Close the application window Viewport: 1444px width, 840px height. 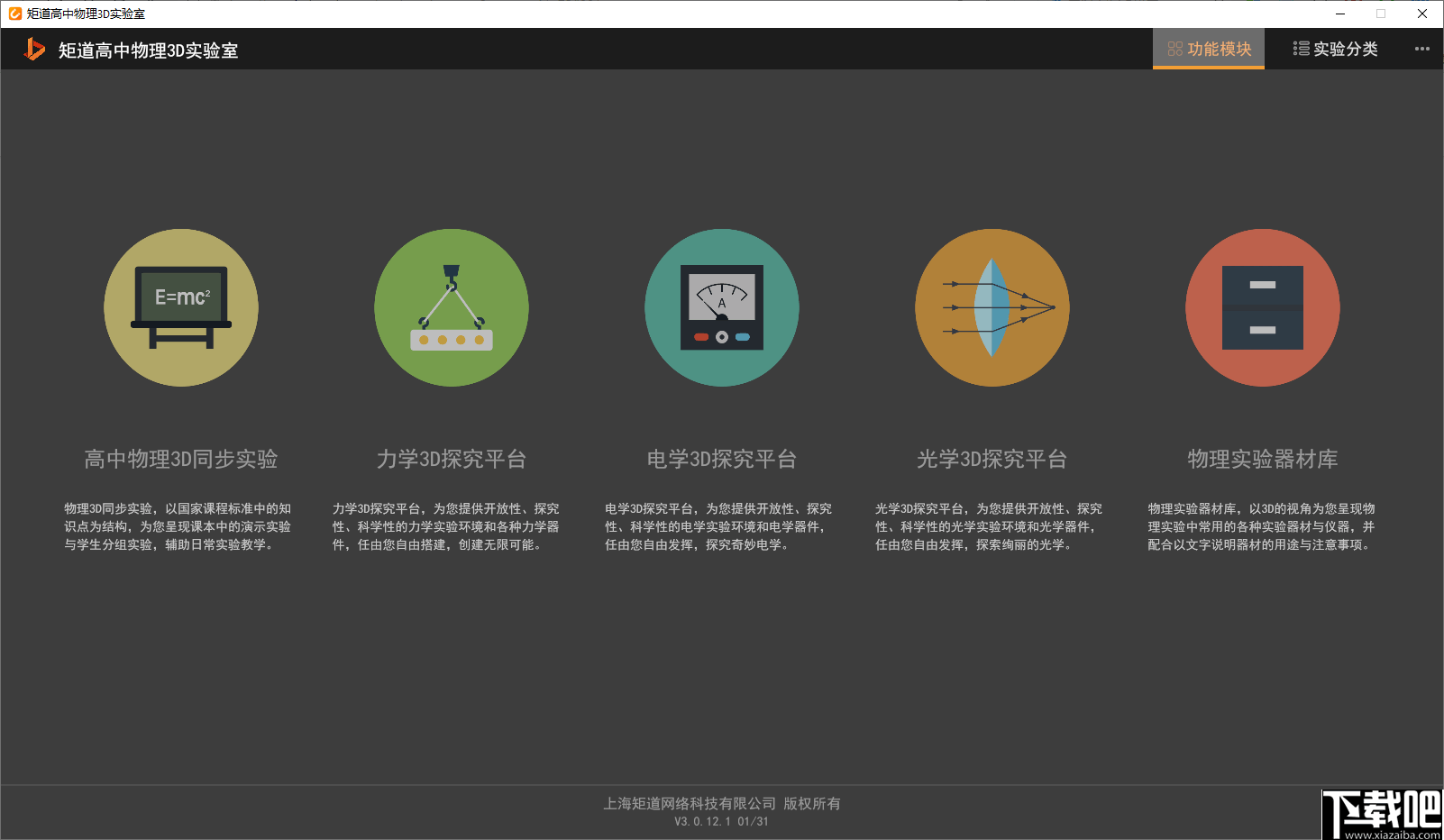pos(1422,14)
